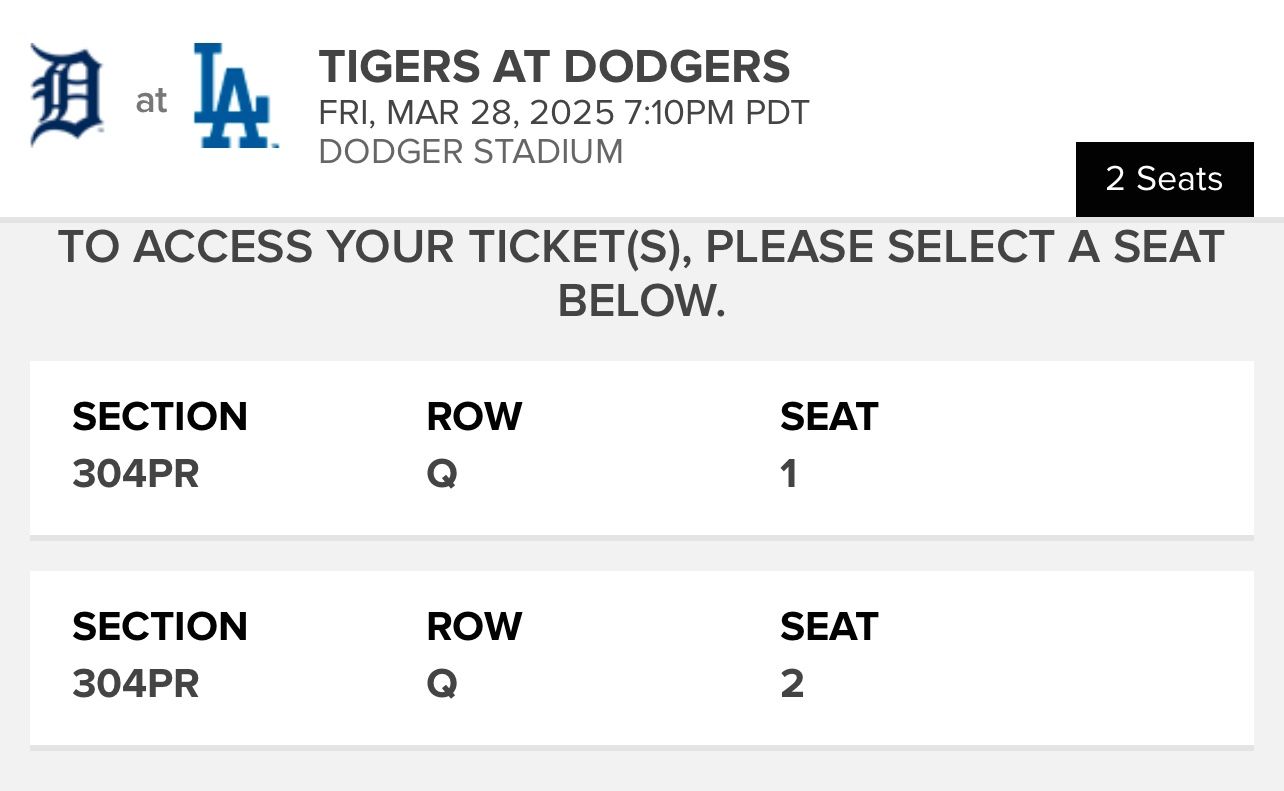The height and width of the screenshot is (791, 1284).
Task: Click the "2 Seats" badge
Action: click(x=1164, y=179)
